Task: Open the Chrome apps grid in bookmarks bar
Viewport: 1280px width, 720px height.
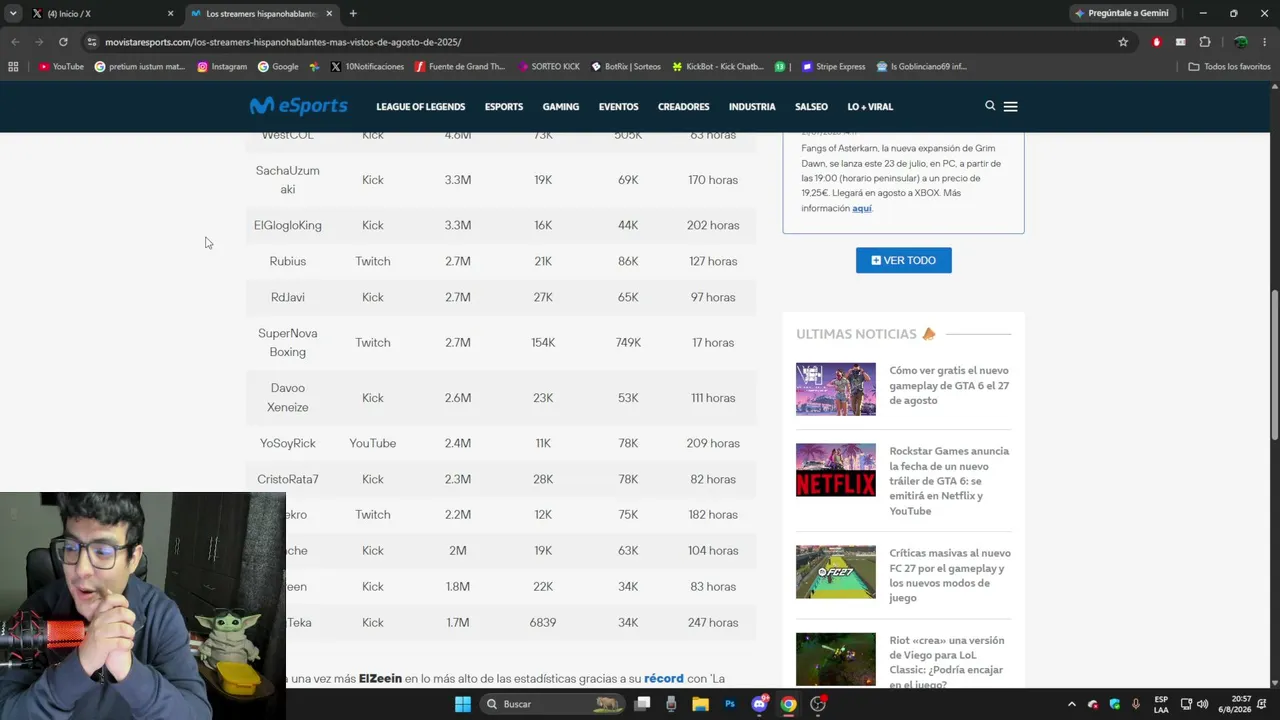Action: [13, 67]
